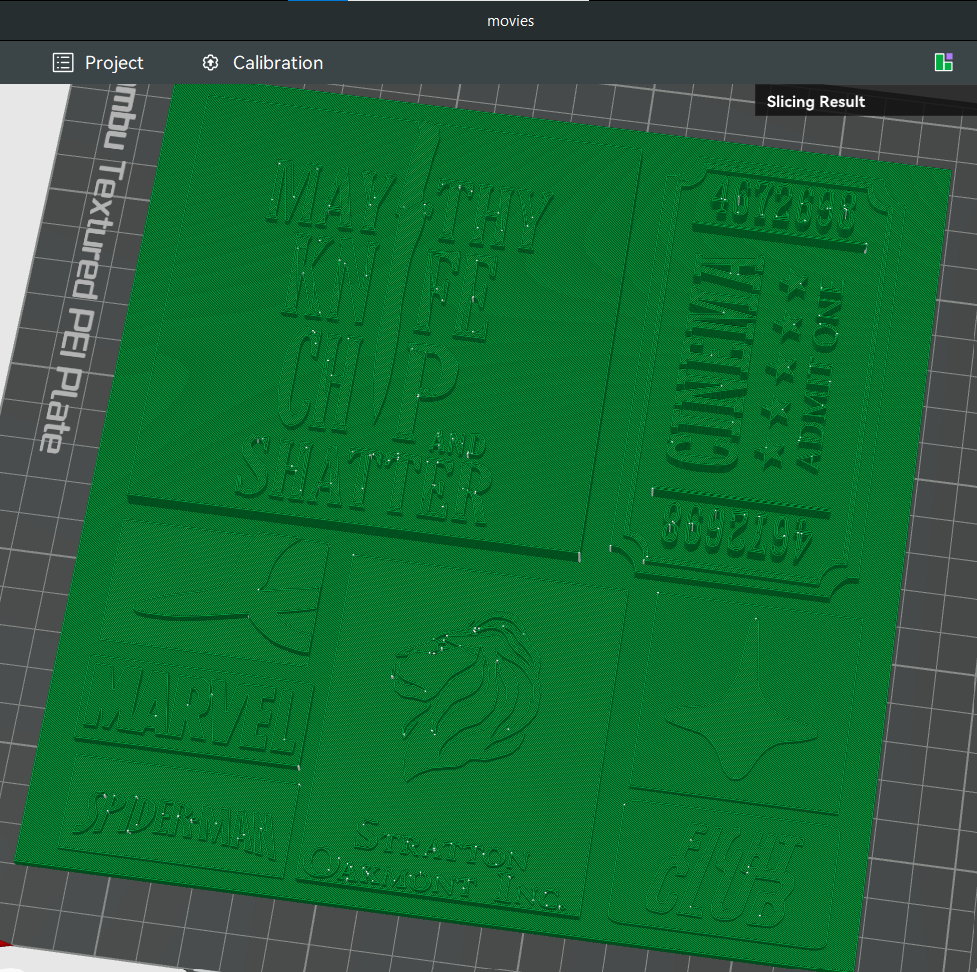
Task: Open the Calibration tab
Action: [x=262, y=63]
